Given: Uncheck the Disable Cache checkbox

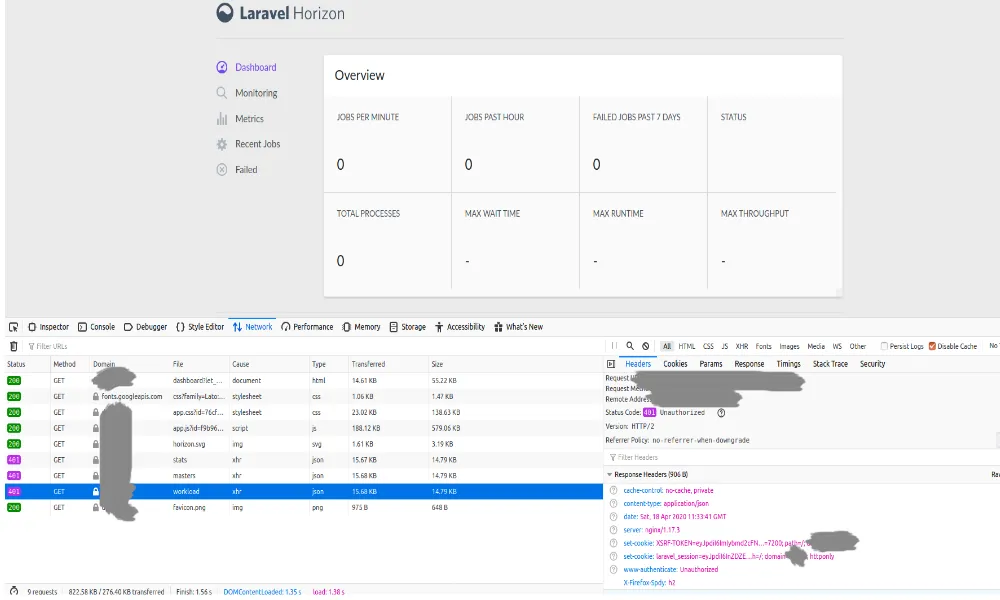Looking at the screenshot, I should click(932, 346).
